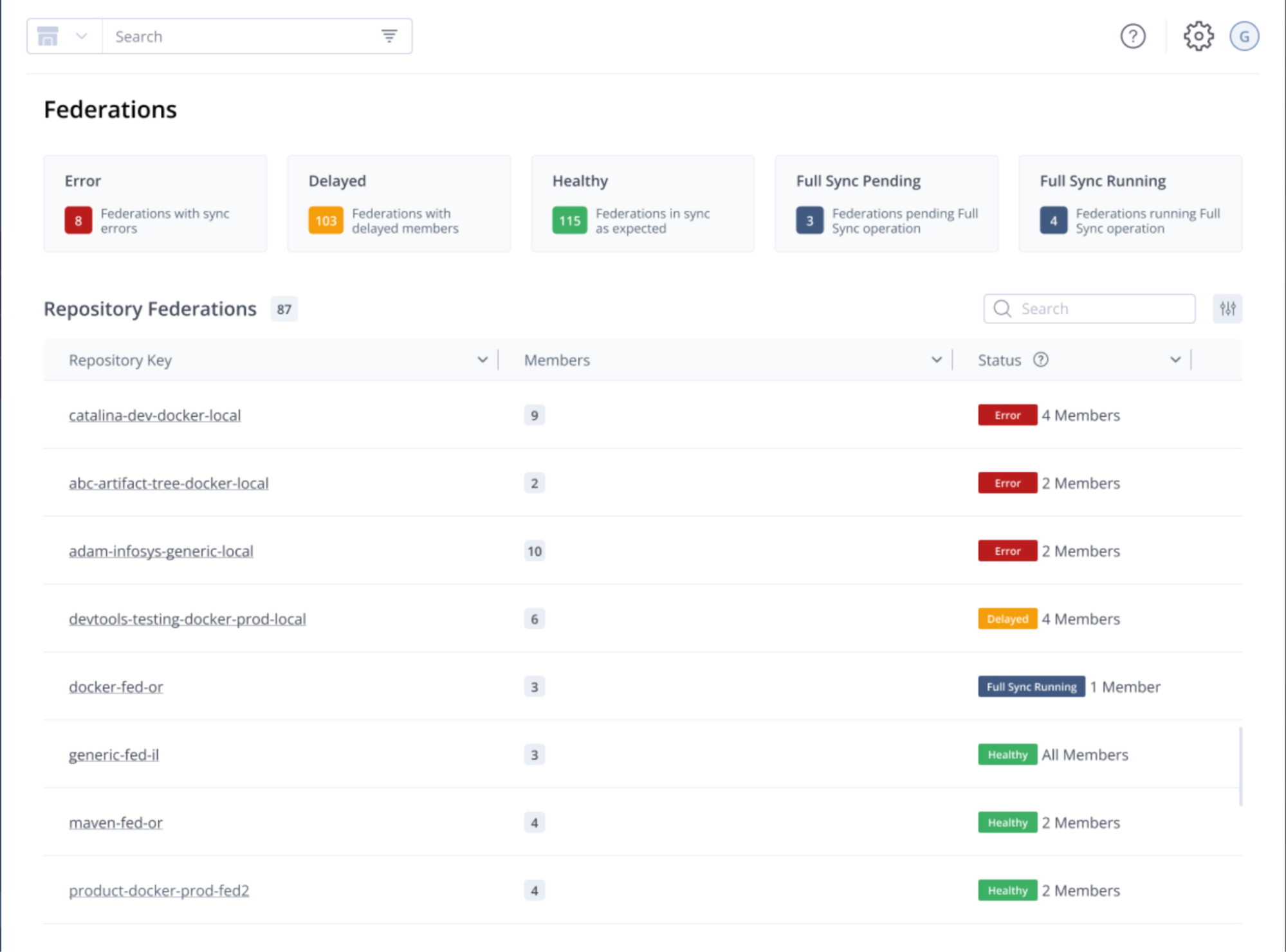Select the Error federations summary card
Image resolution: width=1286 pixels, height=952 pixels.
pos(155,203)
